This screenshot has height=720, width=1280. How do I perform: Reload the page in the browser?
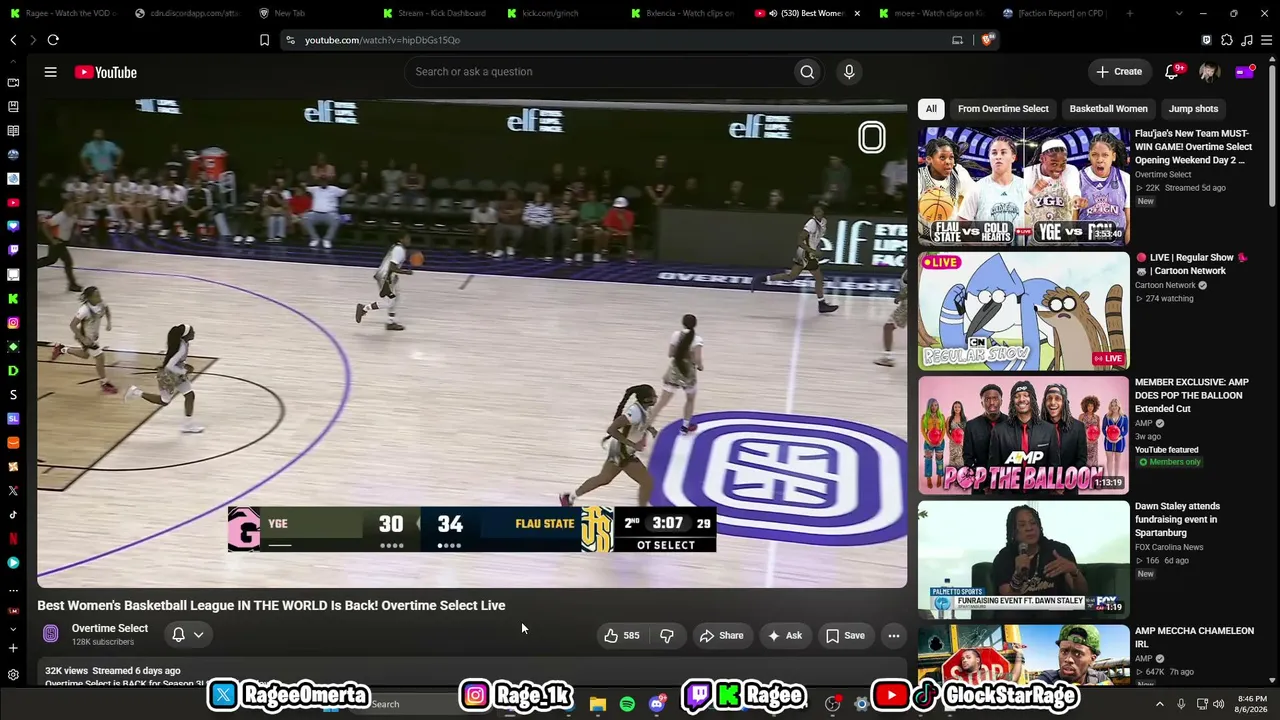53,40
